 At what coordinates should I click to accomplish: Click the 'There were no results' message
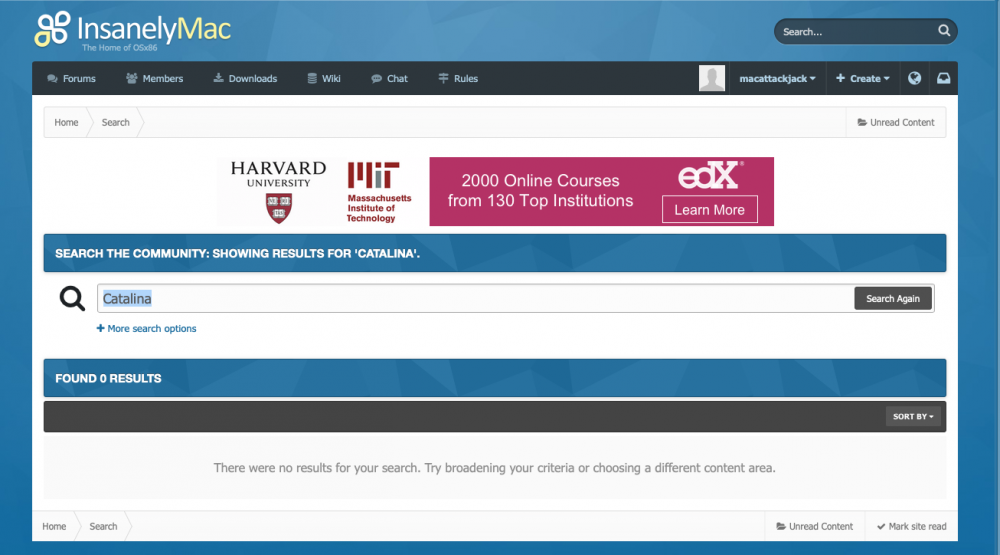(494, 468)
